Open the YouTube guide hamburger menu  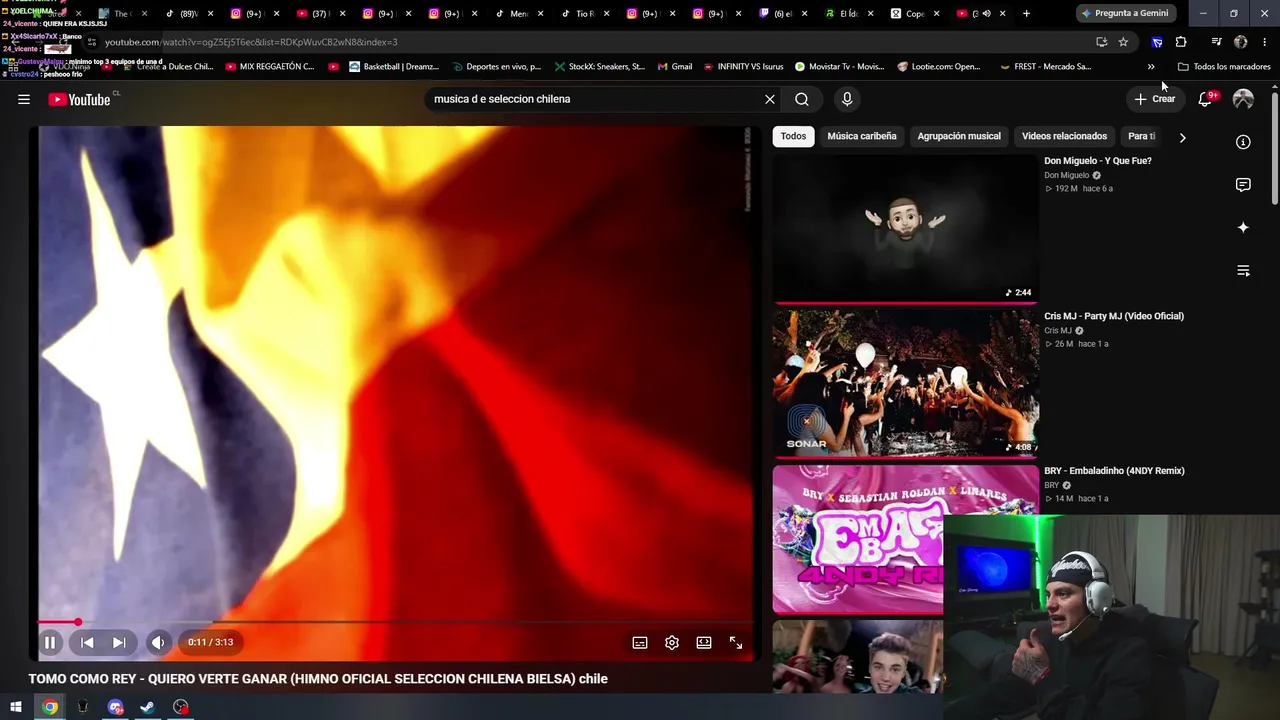24,99
